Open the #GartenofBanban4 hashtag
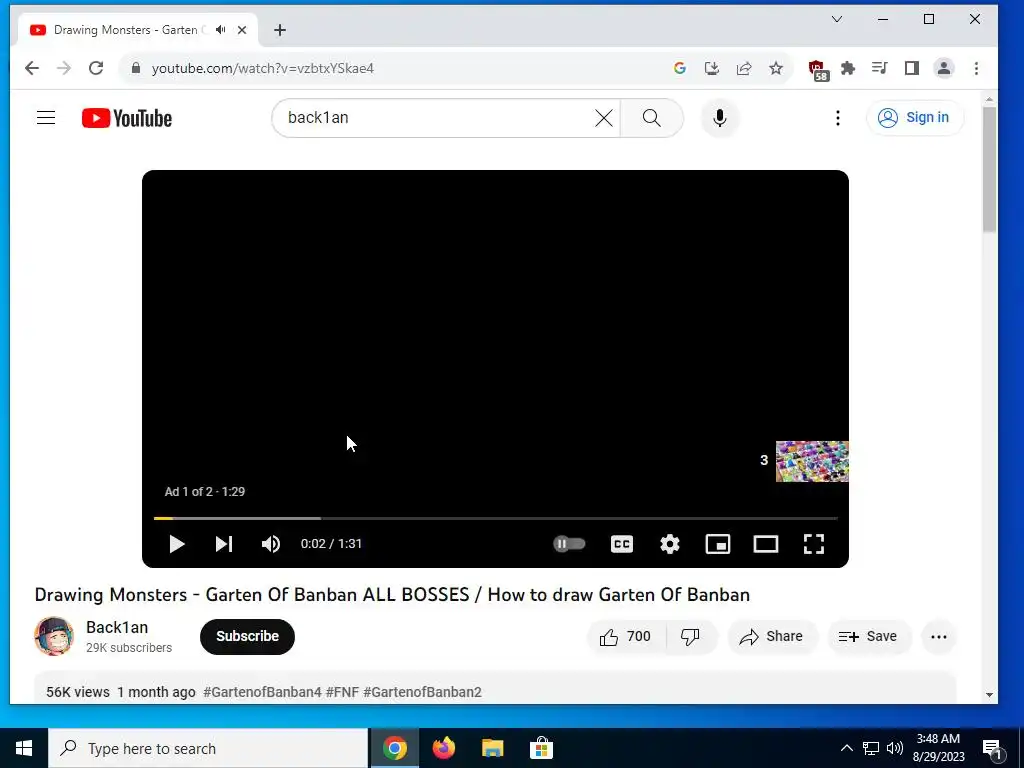 [263, 692]
